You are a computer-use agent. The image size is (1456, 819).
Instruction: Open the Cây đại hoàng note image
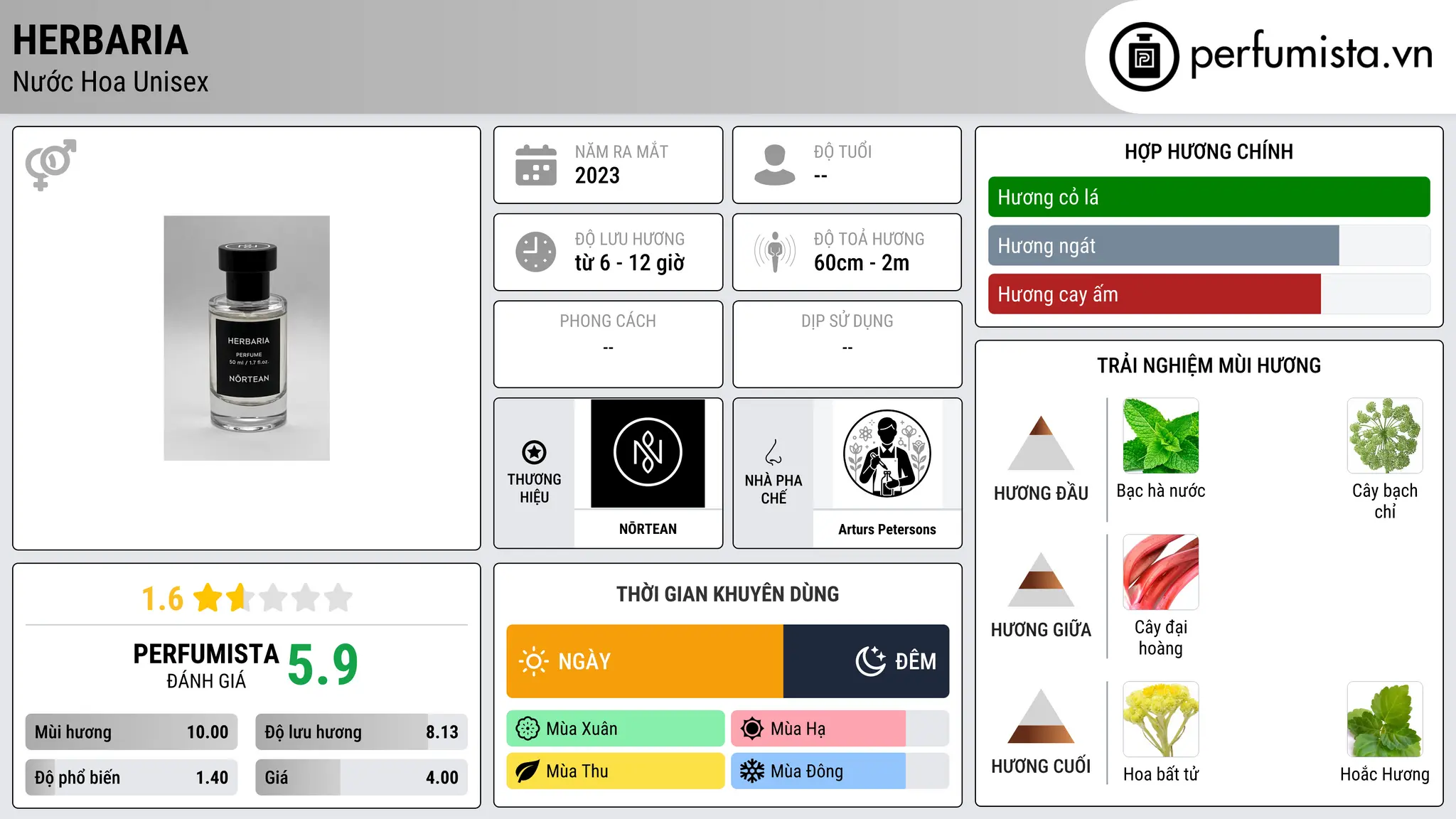(1161, 572)
